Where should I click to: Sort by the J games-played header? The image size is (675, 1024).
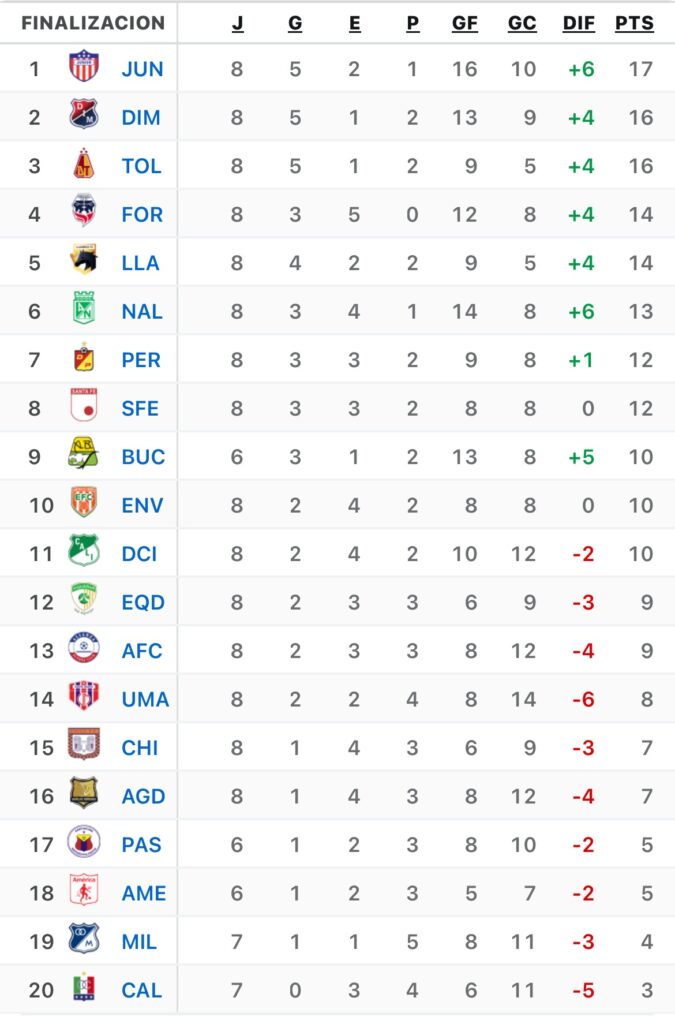pyautogui.click(x=237, y=23)
